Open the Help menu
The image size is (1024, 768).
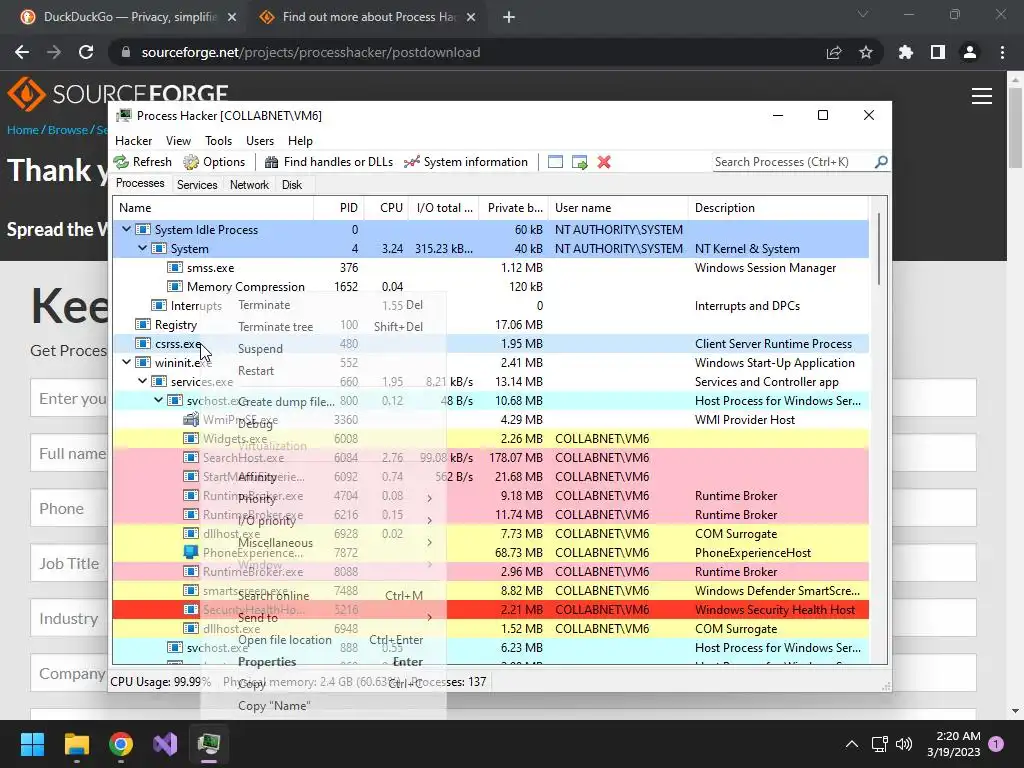(300, 140)
